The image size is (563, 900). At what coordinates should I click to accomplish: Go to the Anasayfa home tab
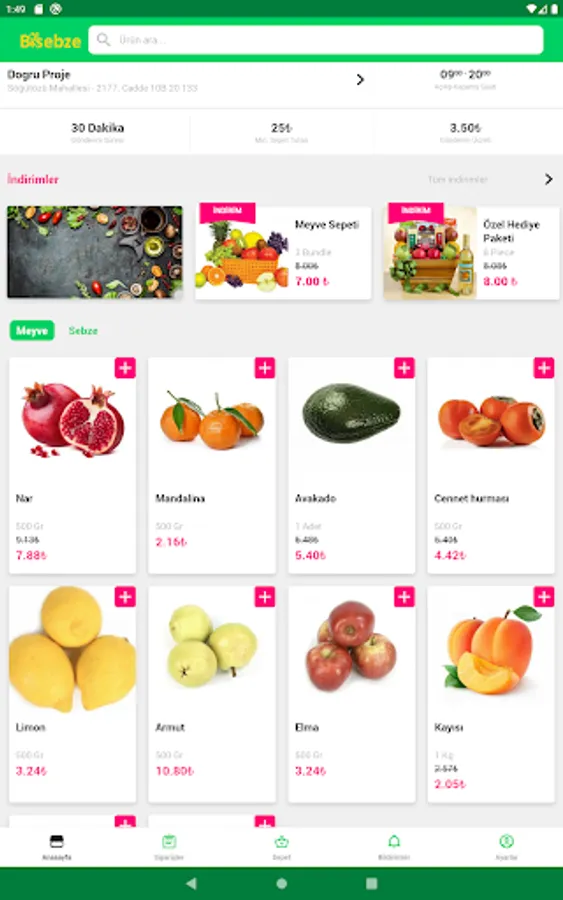56,847
